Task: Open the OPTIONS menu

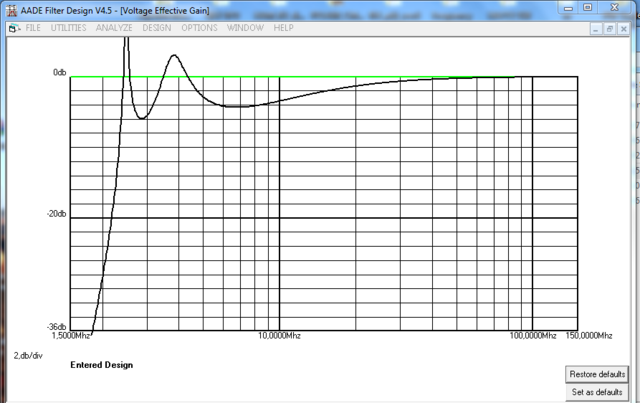Action: tap(199, 28)
